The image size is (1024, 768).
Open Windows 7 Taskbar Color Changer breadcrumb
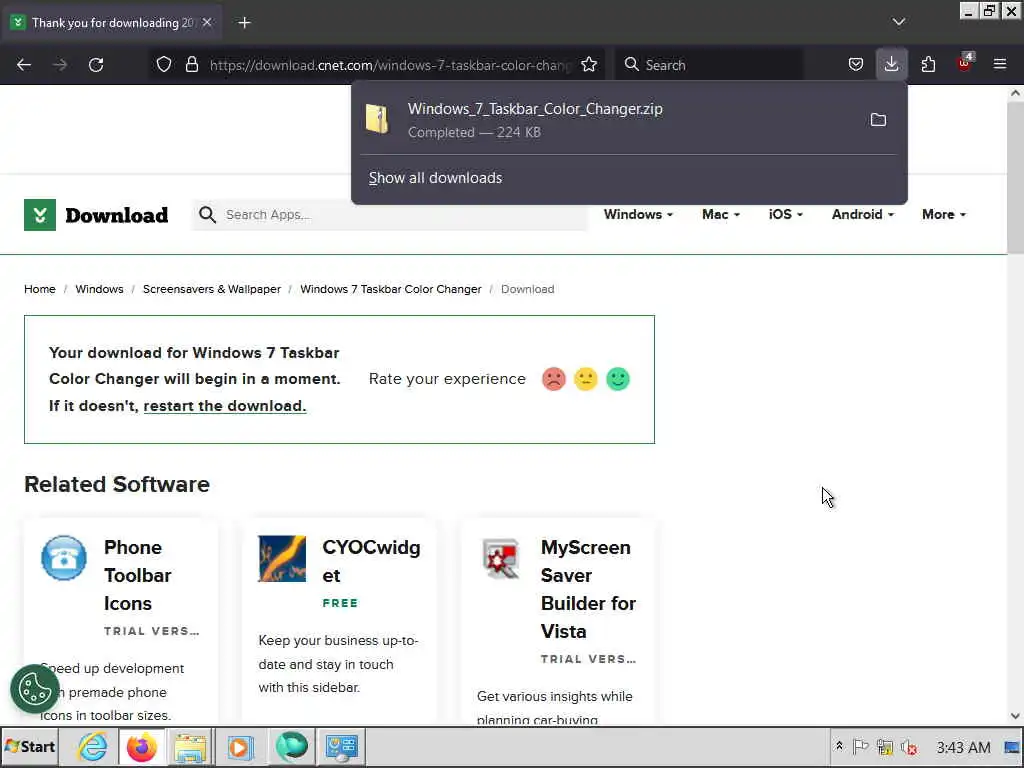click(x=391, y=289)
